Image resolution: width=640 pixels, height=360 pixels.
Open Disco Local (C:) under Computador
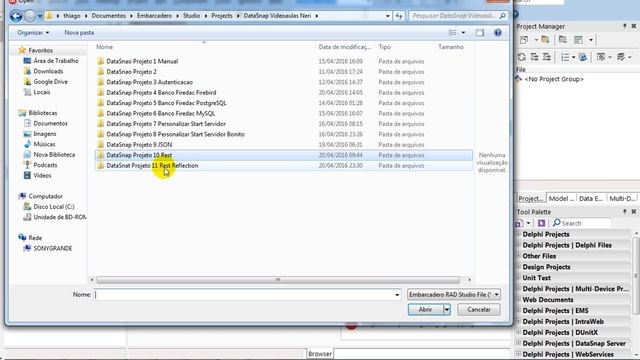click(x=53, y=207)
